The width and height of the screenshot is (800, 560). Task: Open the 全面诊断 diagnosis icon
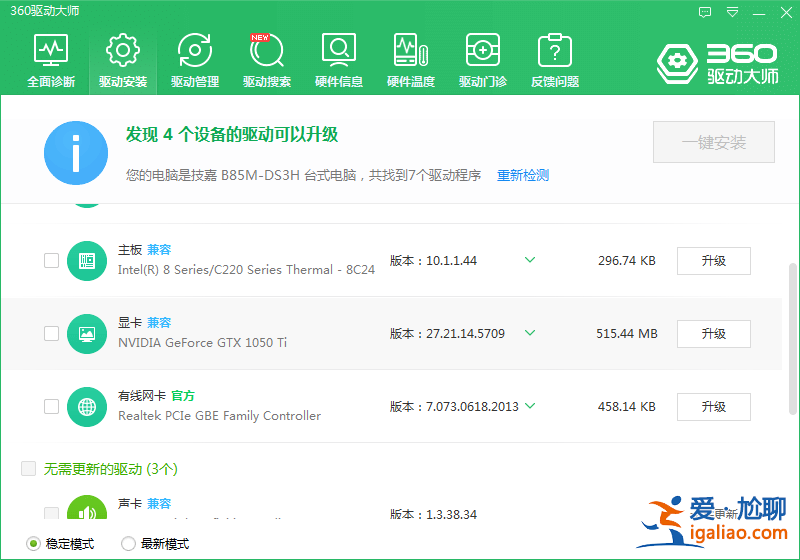pyautogui.click(x=51, y=50)
